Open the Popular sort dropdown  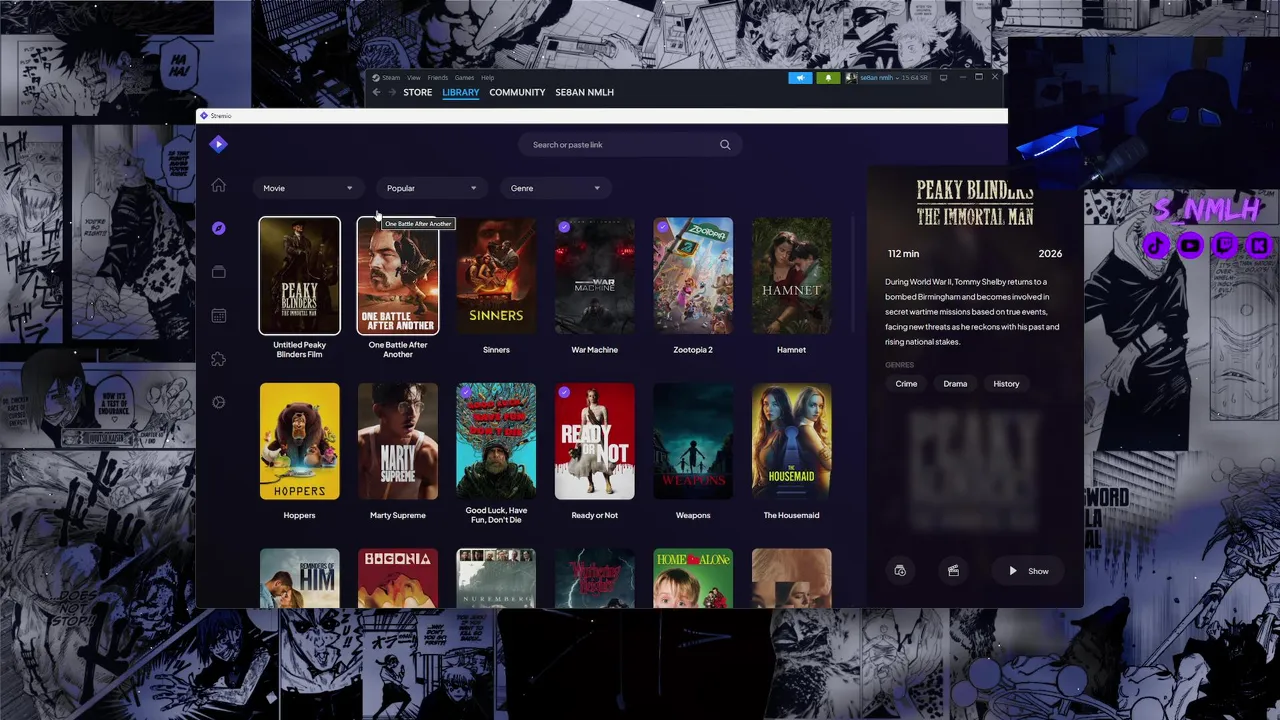tap(431, 188)
